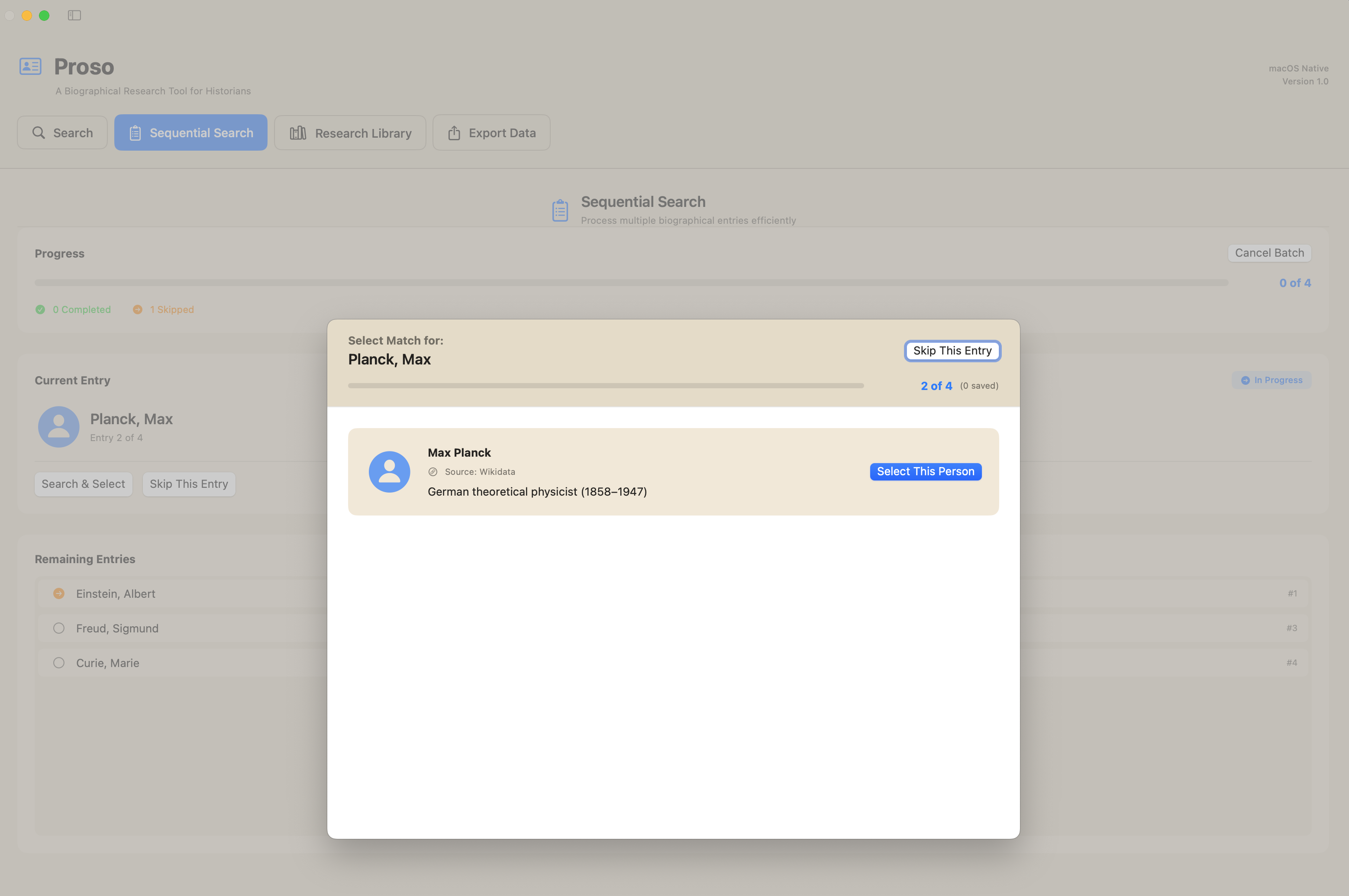Toggle the sidebar with the title bar icon
1349x896 pixels.
tap(75, 16)
